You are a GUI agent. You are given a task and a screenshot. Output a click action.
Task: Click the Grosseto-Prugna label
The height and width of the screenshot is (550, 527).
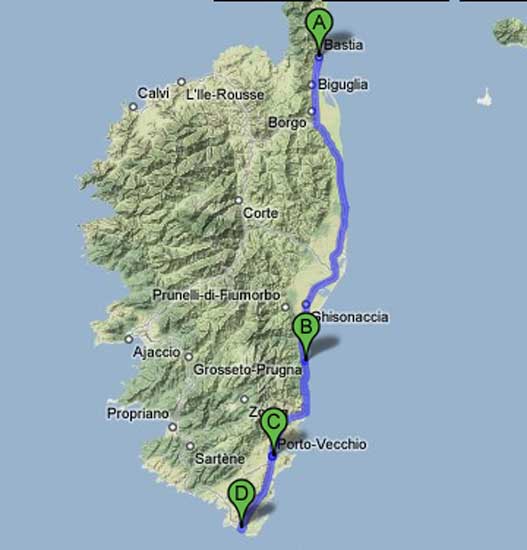point(247,370)
